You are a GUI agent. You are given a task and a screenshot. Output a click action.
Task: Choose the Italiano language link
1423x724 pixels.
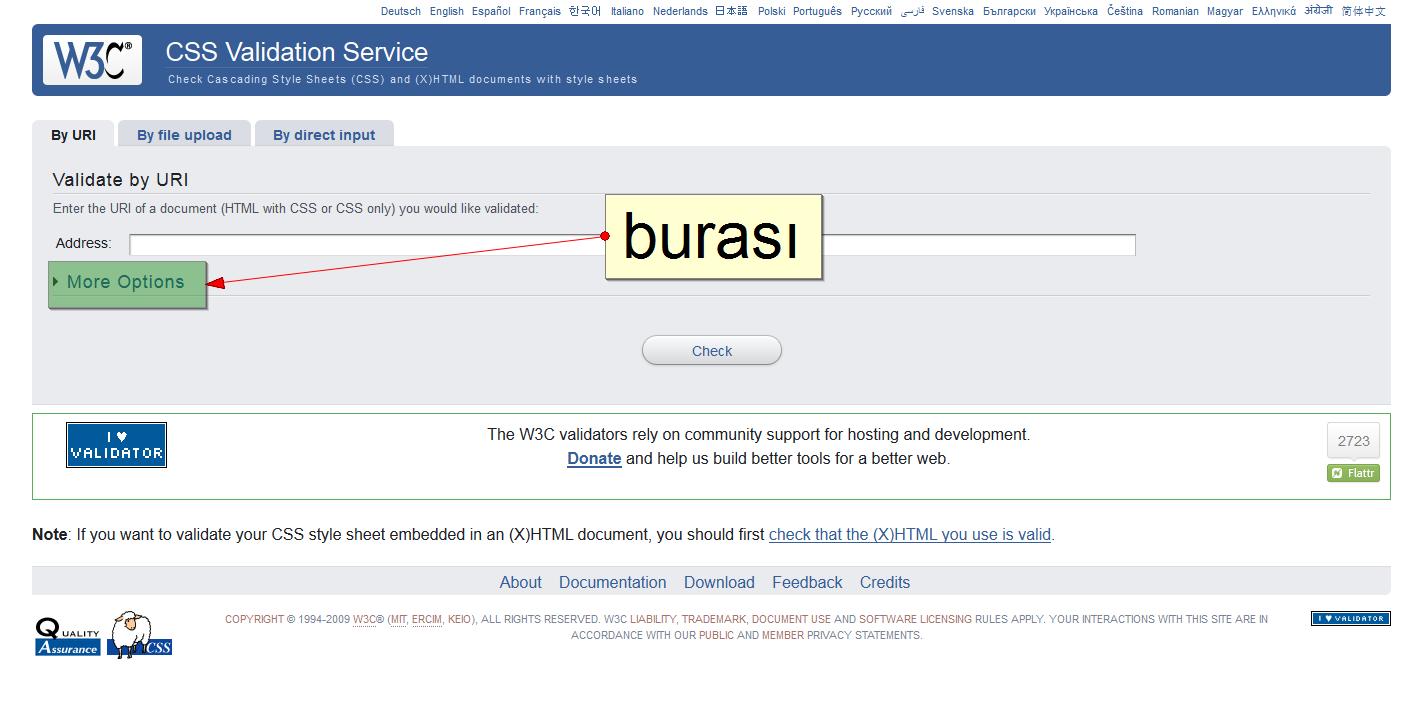[x=627, y=12]
